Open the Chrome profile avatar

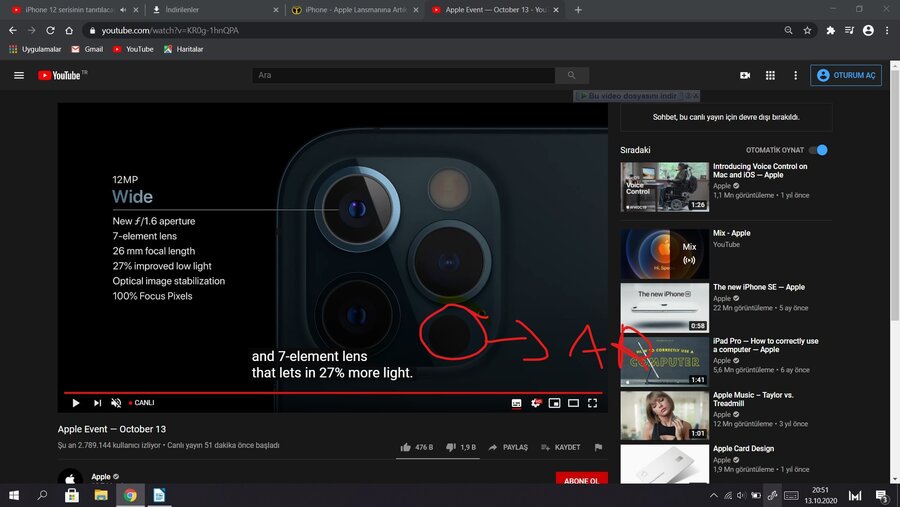tap(868, 30)
